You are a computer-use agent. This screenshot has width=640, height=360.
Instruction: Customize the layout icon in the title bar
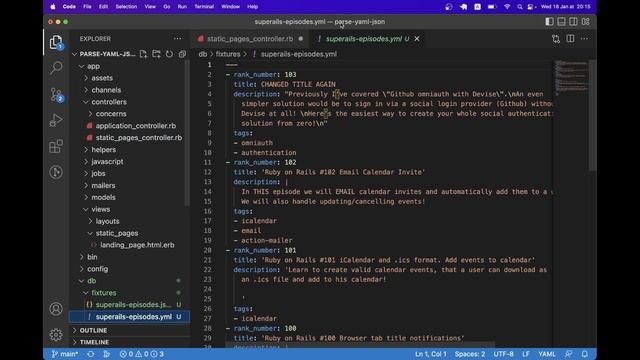click(586, 22)
